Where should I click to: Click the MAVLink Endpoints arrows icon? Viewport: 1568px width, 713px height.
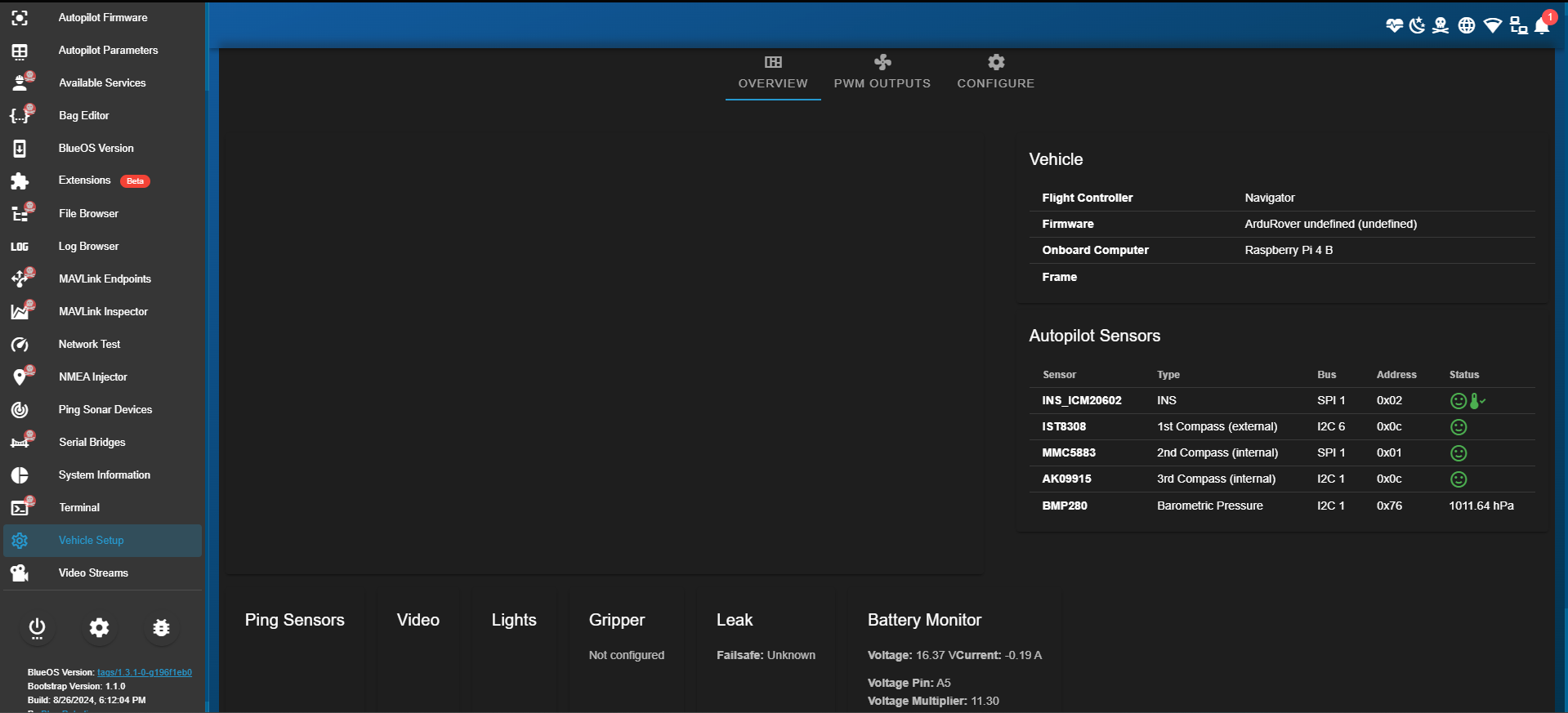[x=21, y=278]
